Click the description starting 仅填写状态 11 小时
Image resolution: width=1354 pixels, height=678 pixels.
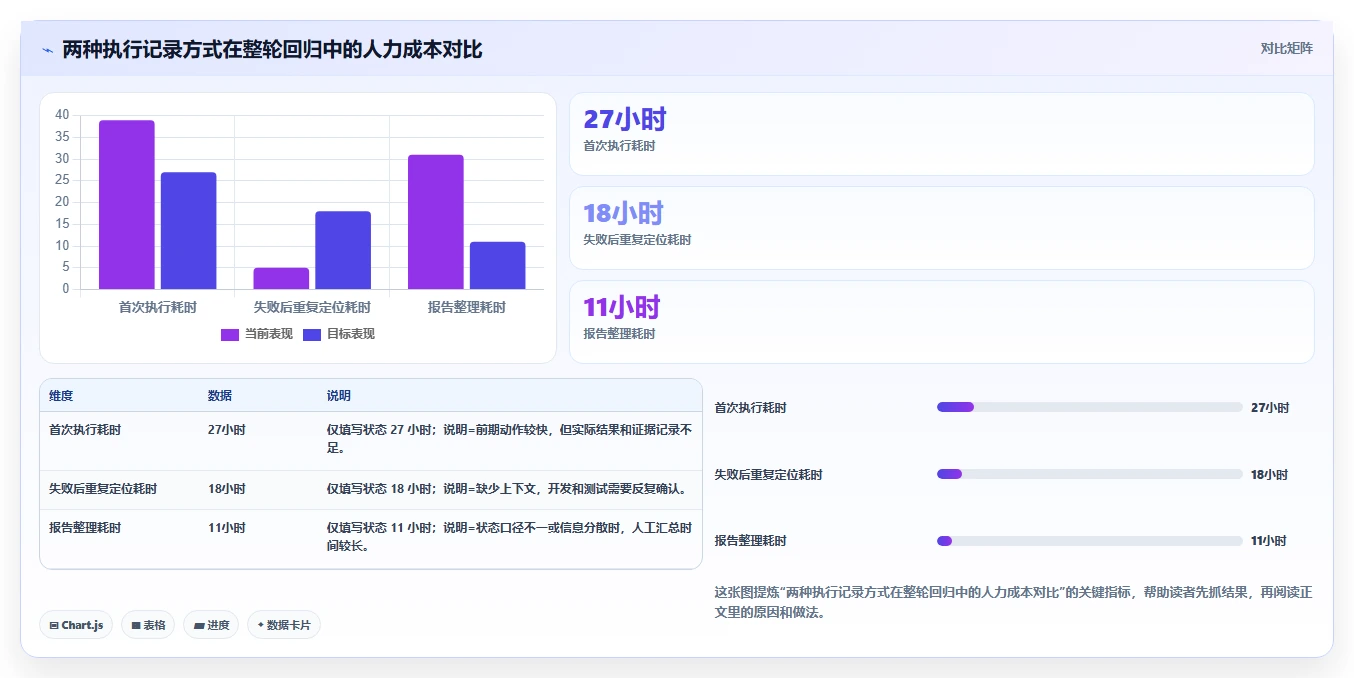[x=509, y=536]
